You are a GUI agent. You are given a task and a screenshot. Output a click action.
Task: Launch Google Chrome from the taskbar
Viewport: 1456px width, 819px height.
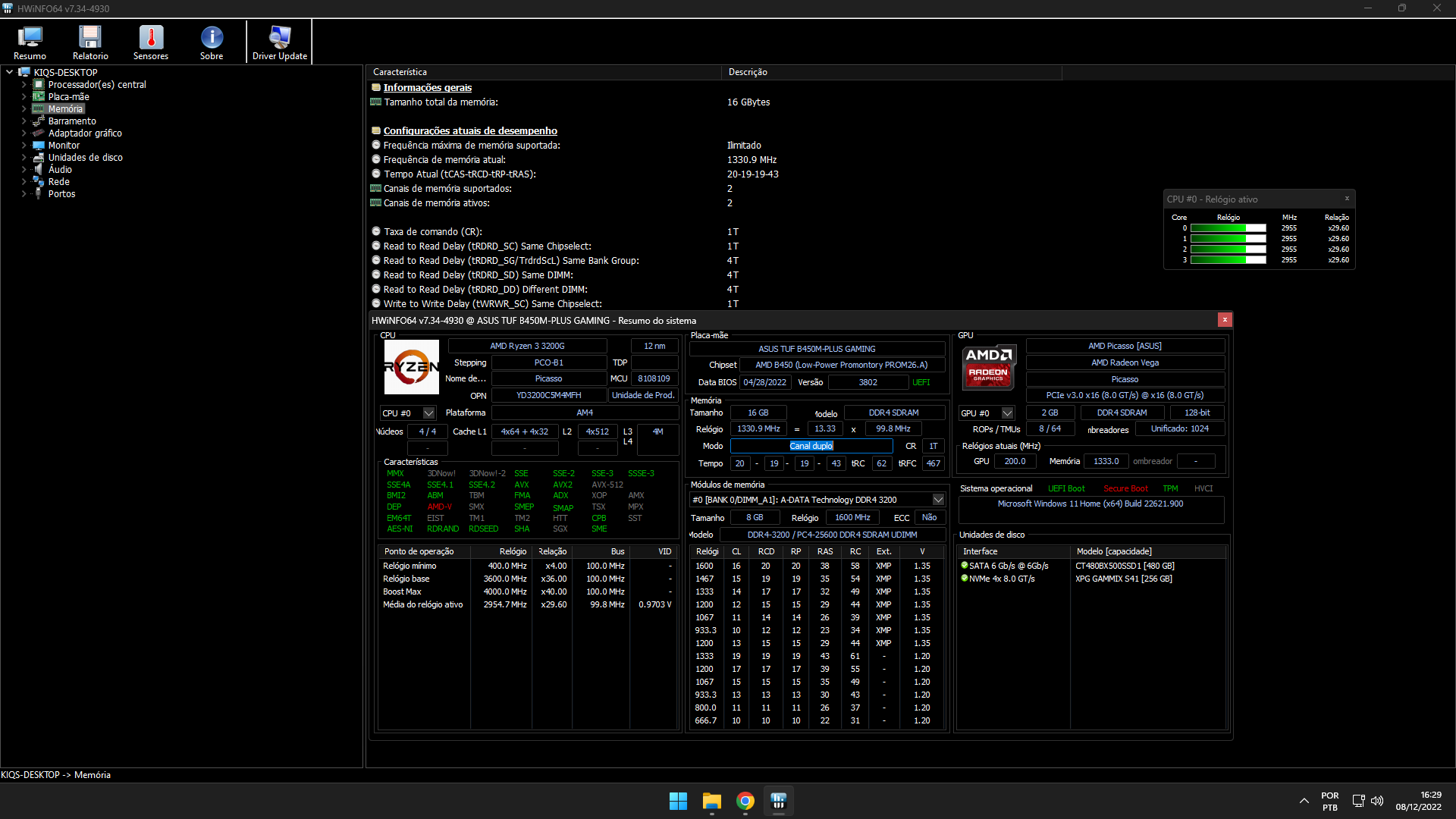click(745, 801)
